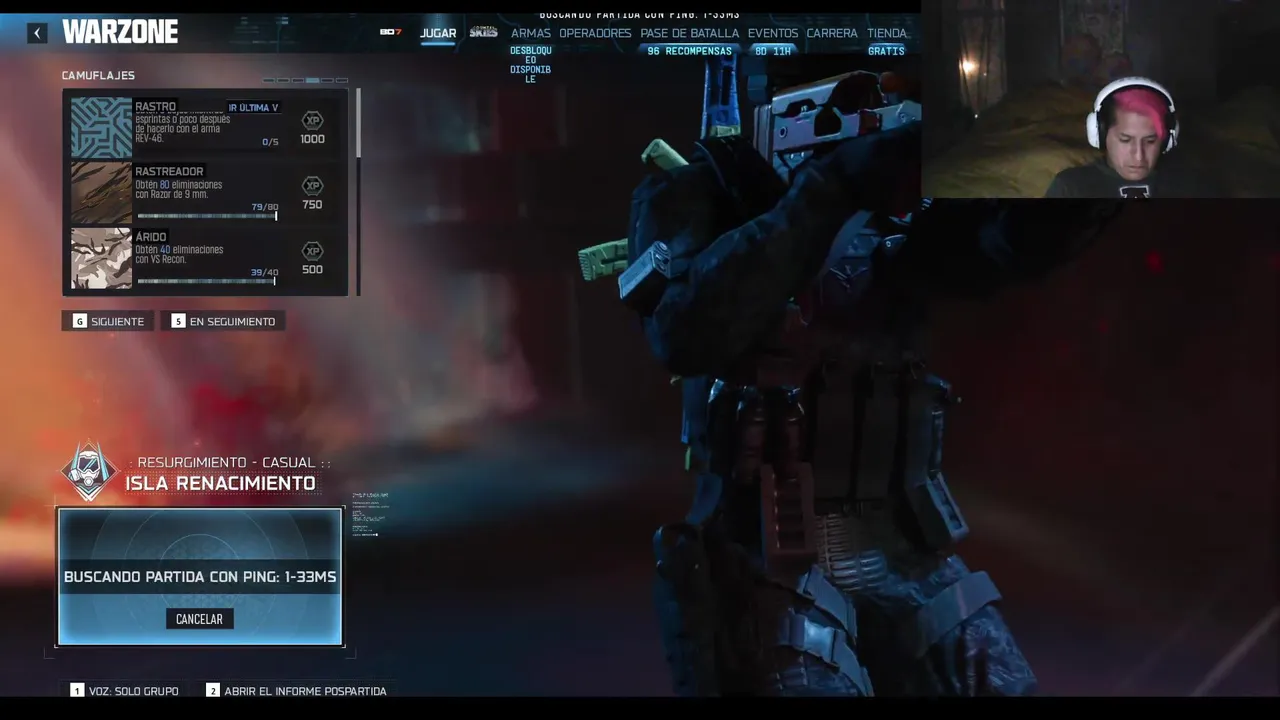The width and height of the screenshot is (1280, 720).
Task: Open the CARRERA tab
Action: [x=832, y=33]
